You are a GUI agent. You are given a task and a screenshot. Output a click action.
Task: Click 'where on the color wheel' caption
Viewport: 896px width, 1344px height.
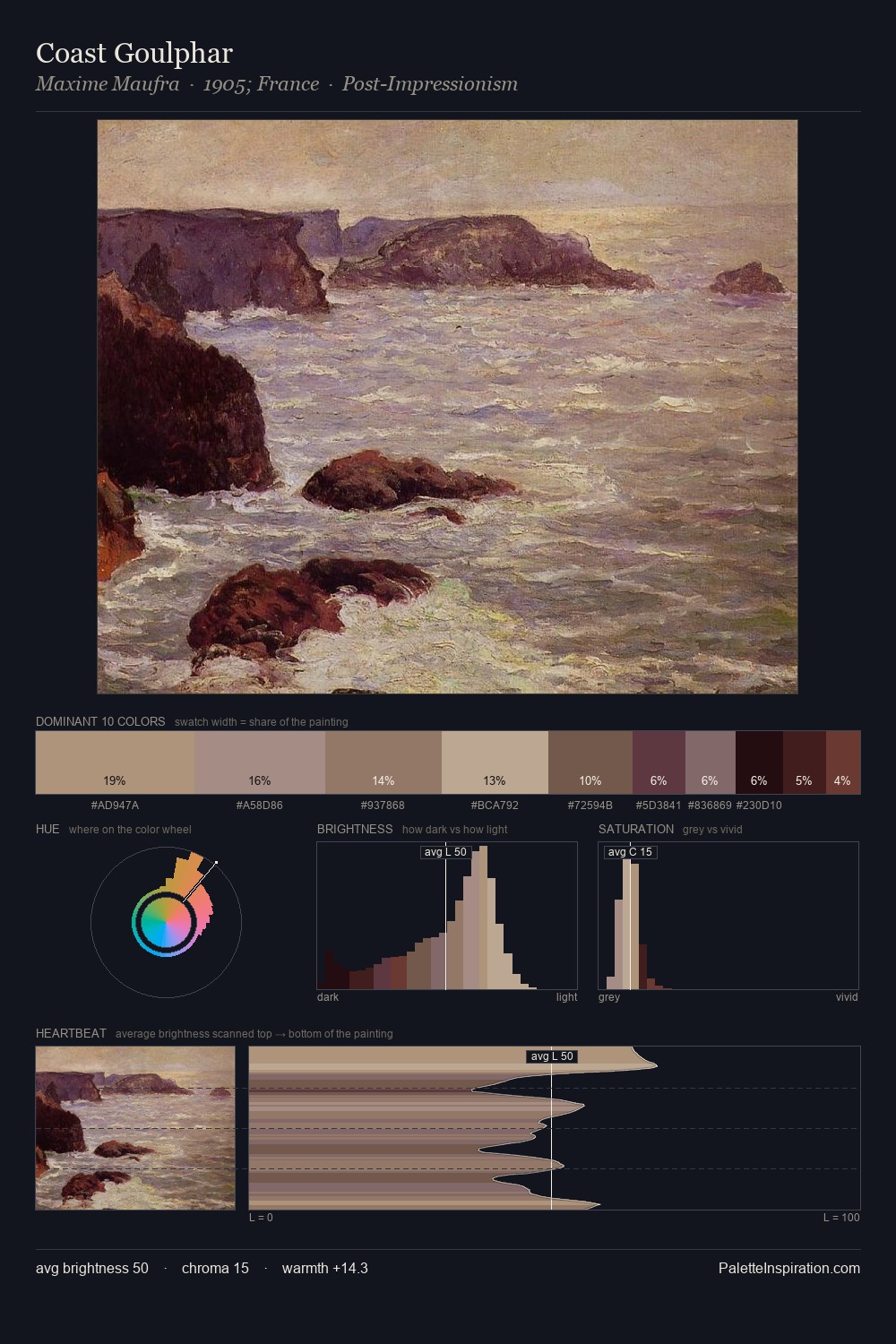[130, 830]
